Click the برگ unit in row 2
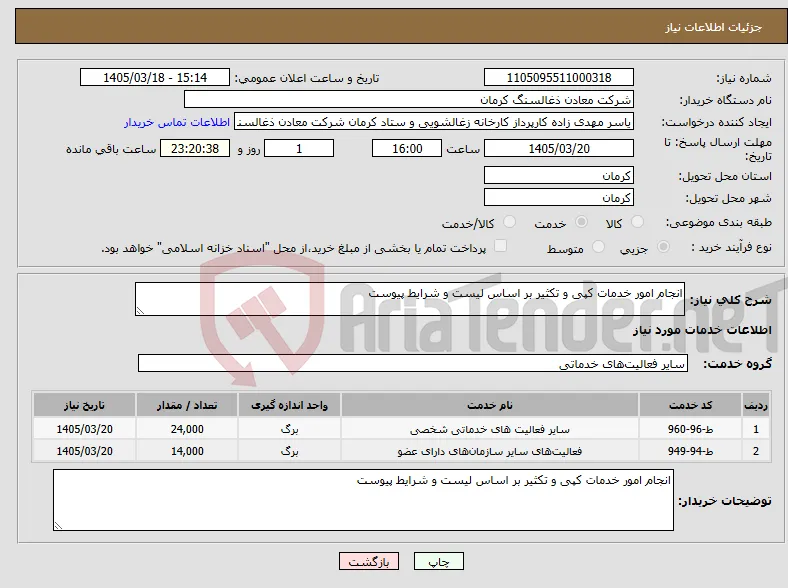This screenshot has height=588, width=788. (x=289, y=451)
